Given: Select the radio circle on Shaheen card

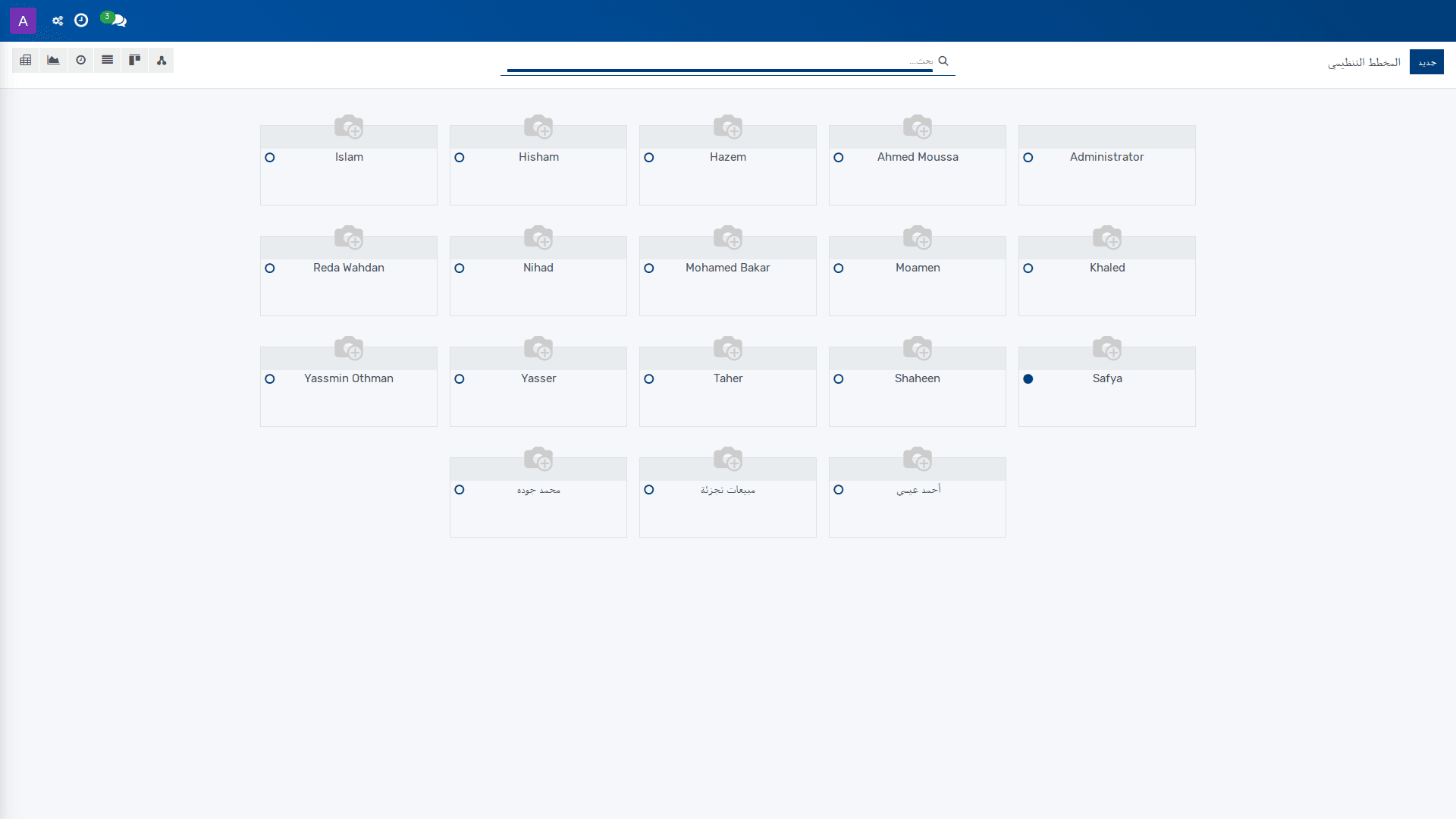Looking at the screenshot, I should [839, 379].
